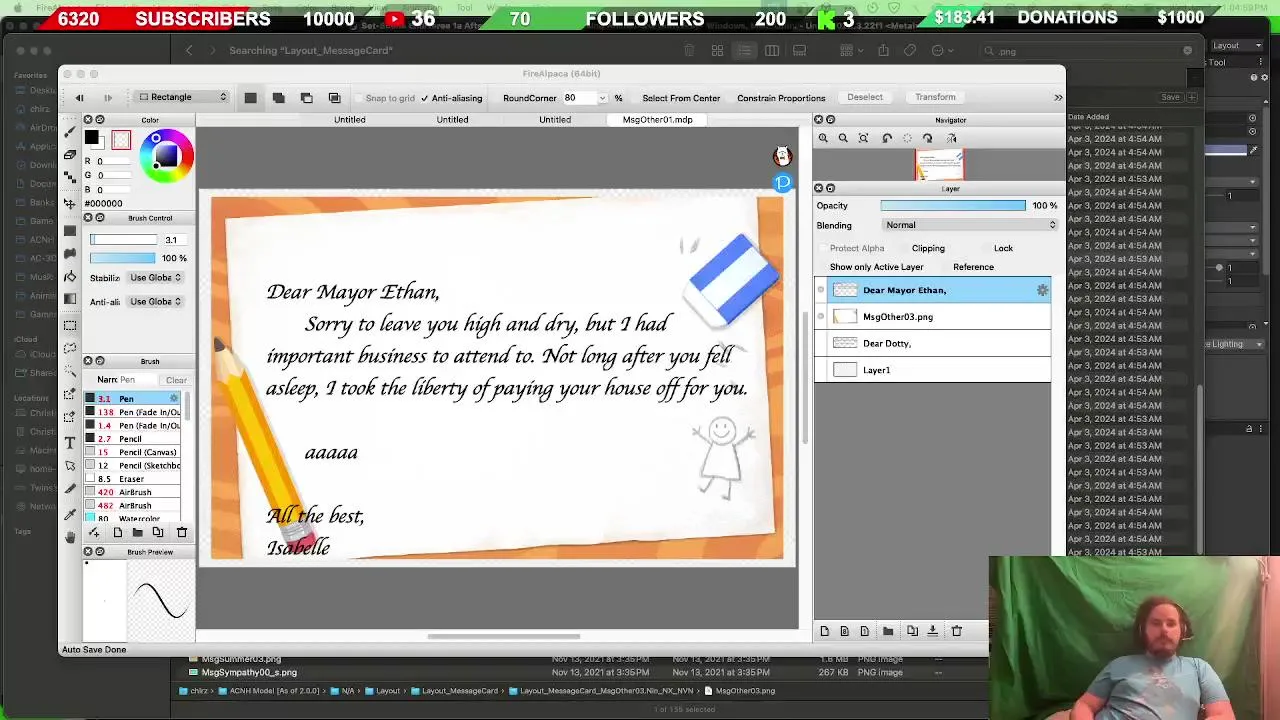The height and width of the screenshot is (720, 1280).
Task: Open gear settings for Dear Mayor Ethan layer
Action: pos(1042,290)
